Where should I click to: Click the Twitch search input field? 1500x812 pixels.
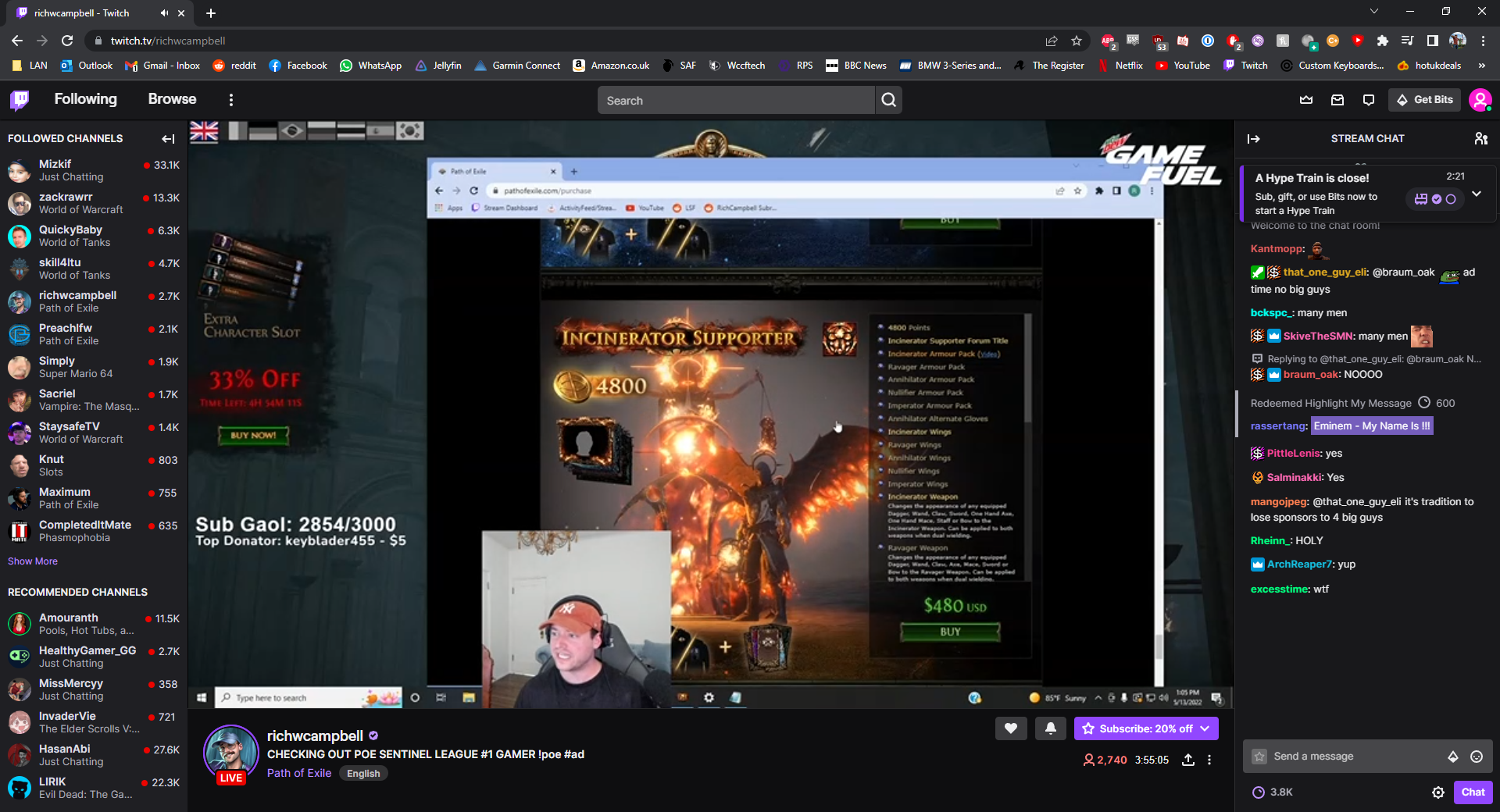736,100
